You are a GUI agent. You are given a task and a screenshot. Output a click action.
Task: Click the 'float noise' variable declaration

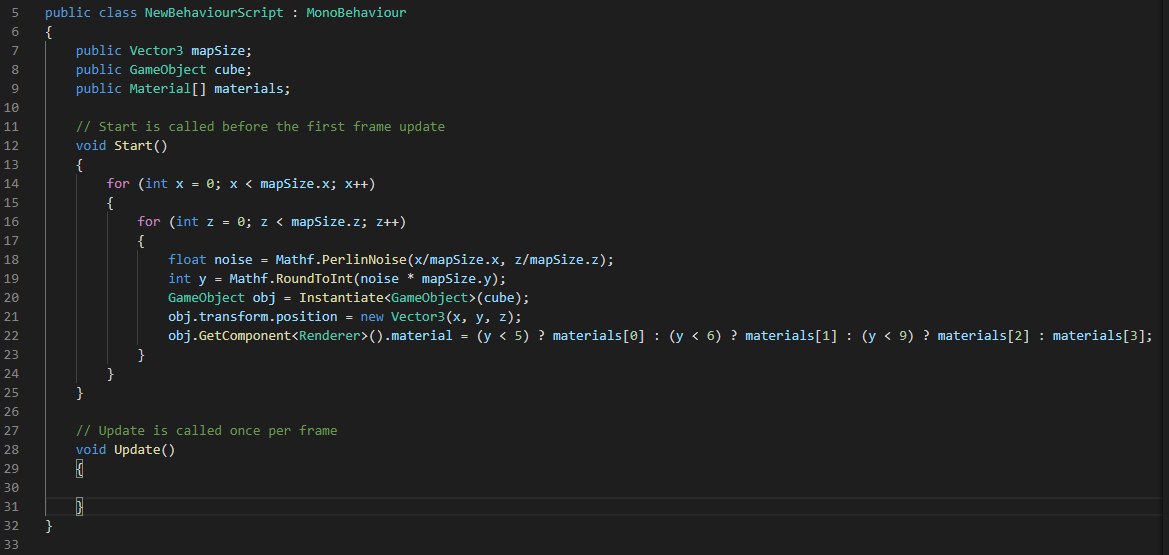click(210, 260)
